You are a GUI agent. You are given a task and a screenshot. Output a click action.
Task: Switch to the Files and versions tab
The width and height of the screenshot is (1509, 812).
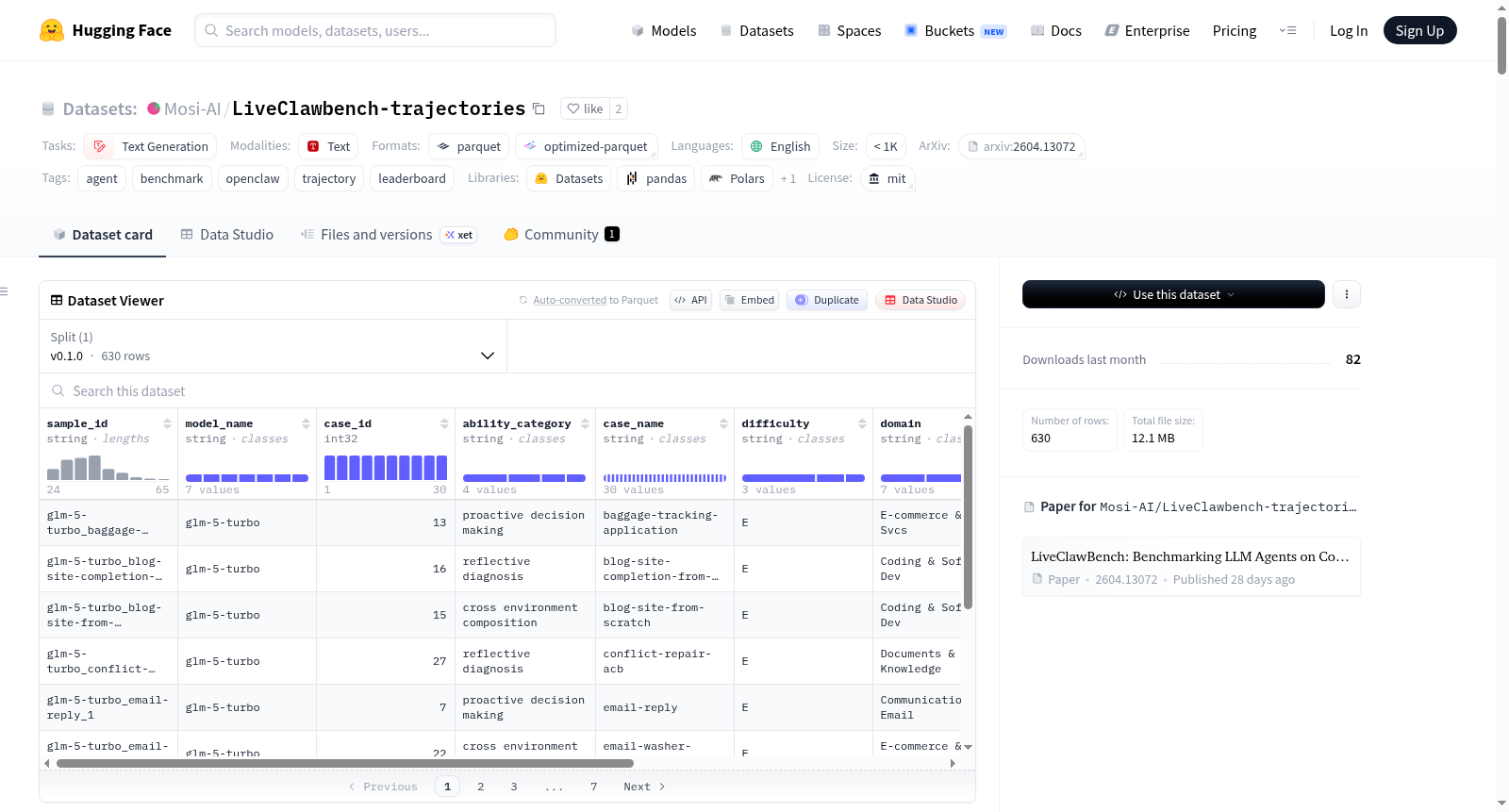click(x=389, y=234)
